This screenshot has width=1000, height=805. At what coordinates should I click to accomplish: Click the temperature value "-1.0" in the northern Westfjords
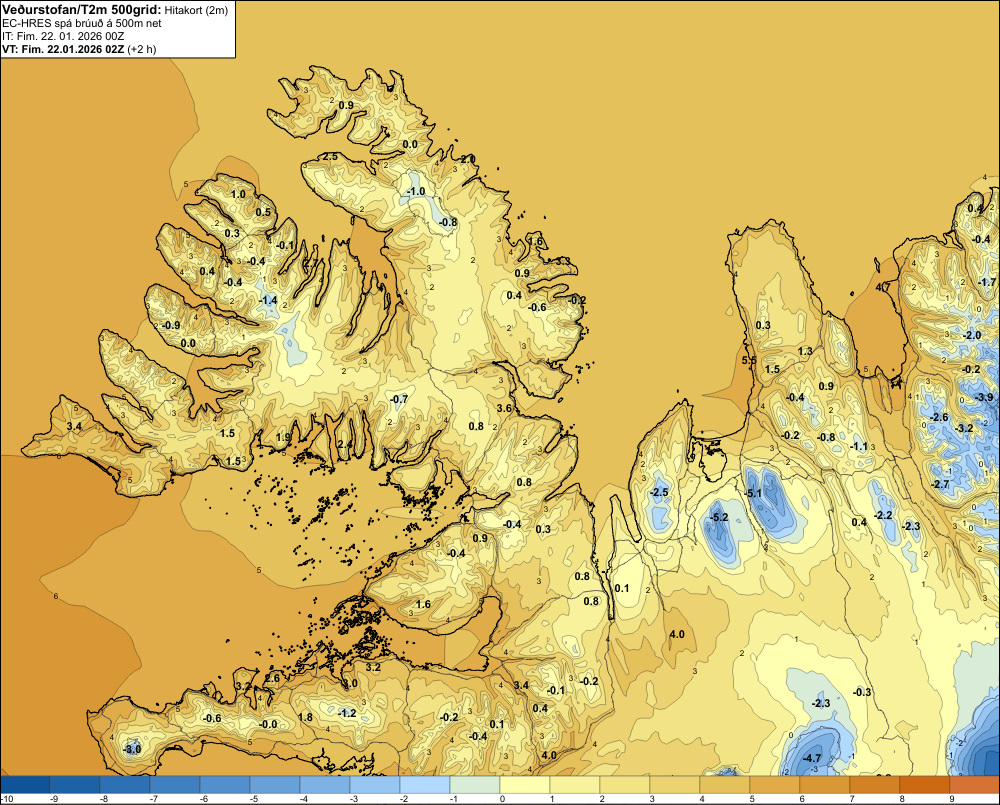416,191
